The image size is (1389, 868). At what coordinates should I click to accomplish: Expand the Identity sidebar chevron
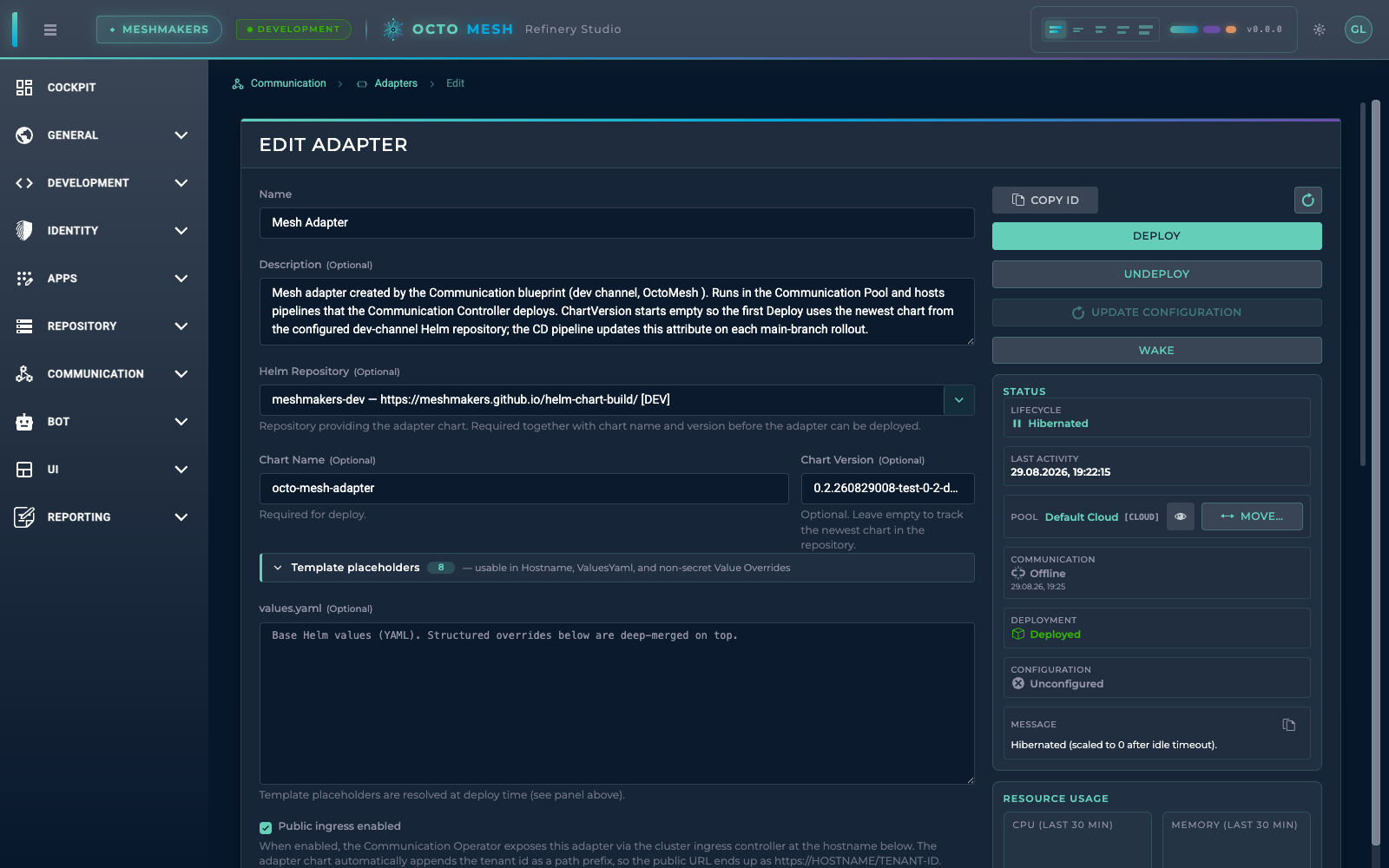click(181, 231)
